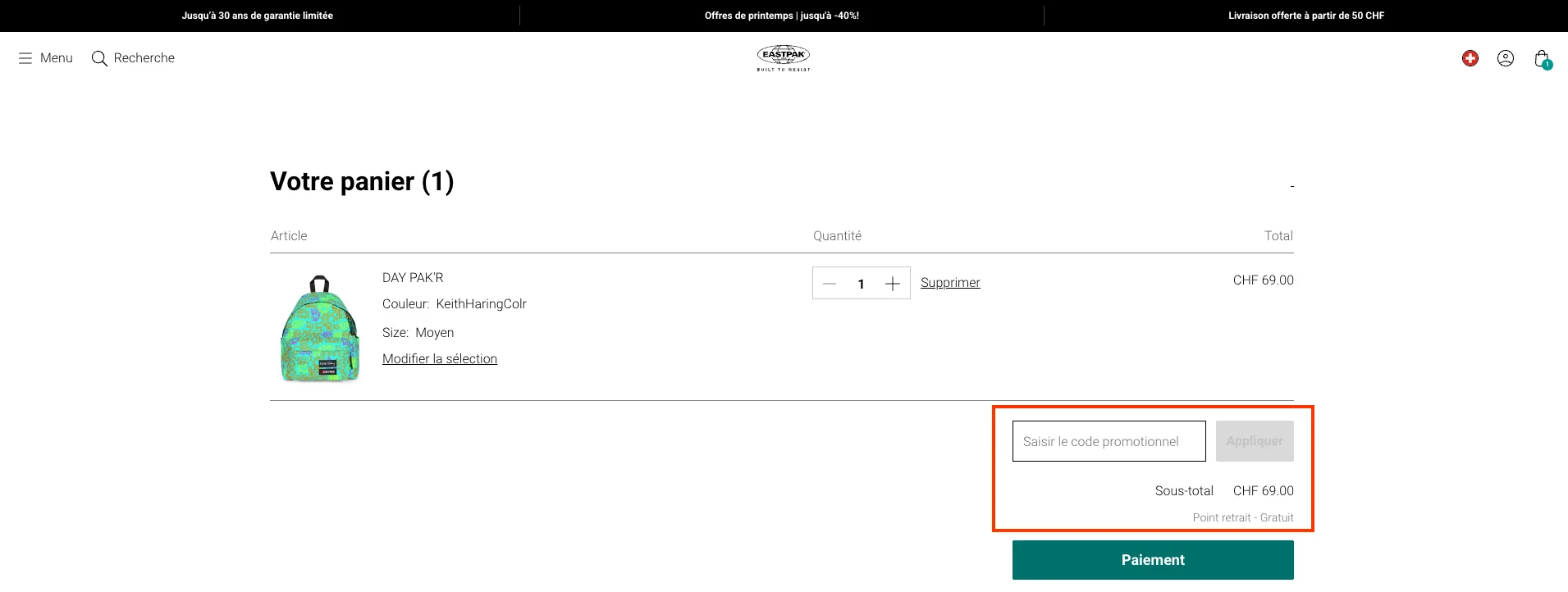Click the Paiement checkout button
Viewport: 1568px width, 592px height.
[x=1153, y=560]
